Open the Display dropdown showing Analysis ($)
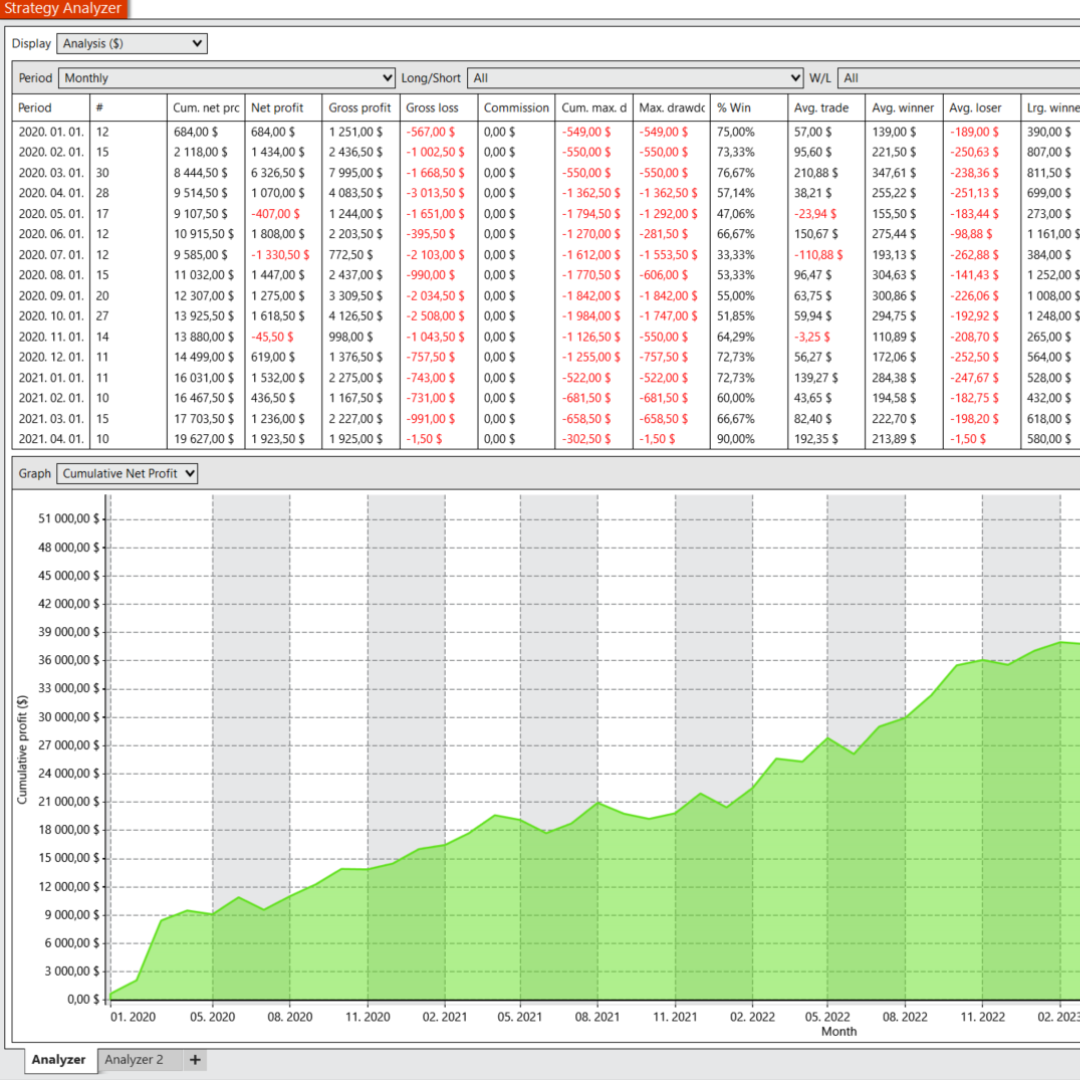The width and height of the screenshot is (1080, 1080). (x=130, y=43)
